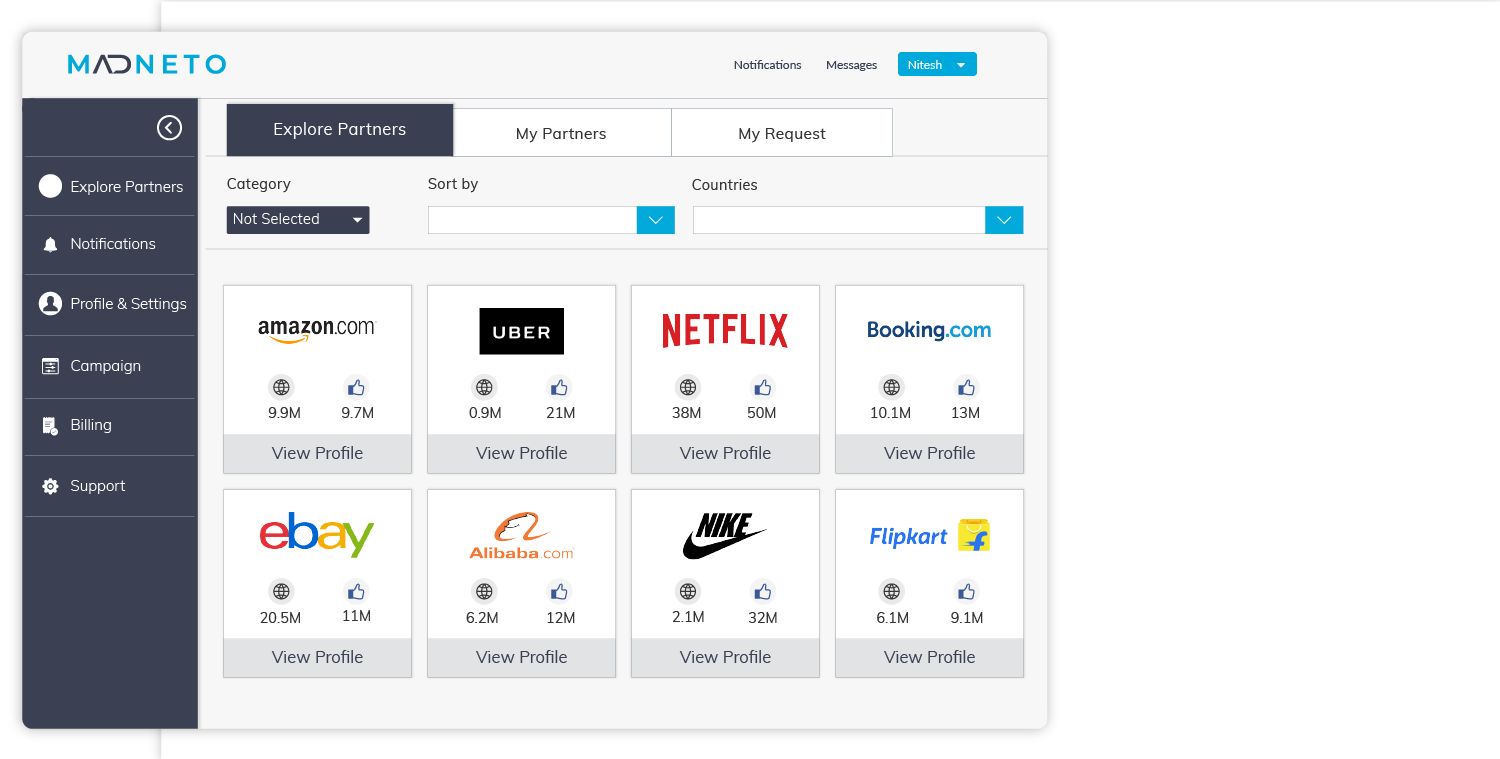Image resolution: width=1500 pixels, height=759 pixels.
Task: View Profile of Netflix
Action: click(x=725, y=453)
